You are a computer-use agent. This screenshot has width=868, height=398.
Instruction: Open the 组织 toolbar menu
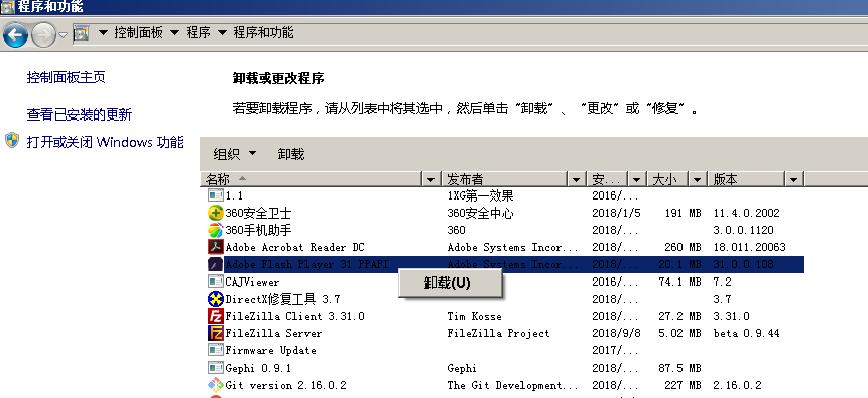point(235,154)
